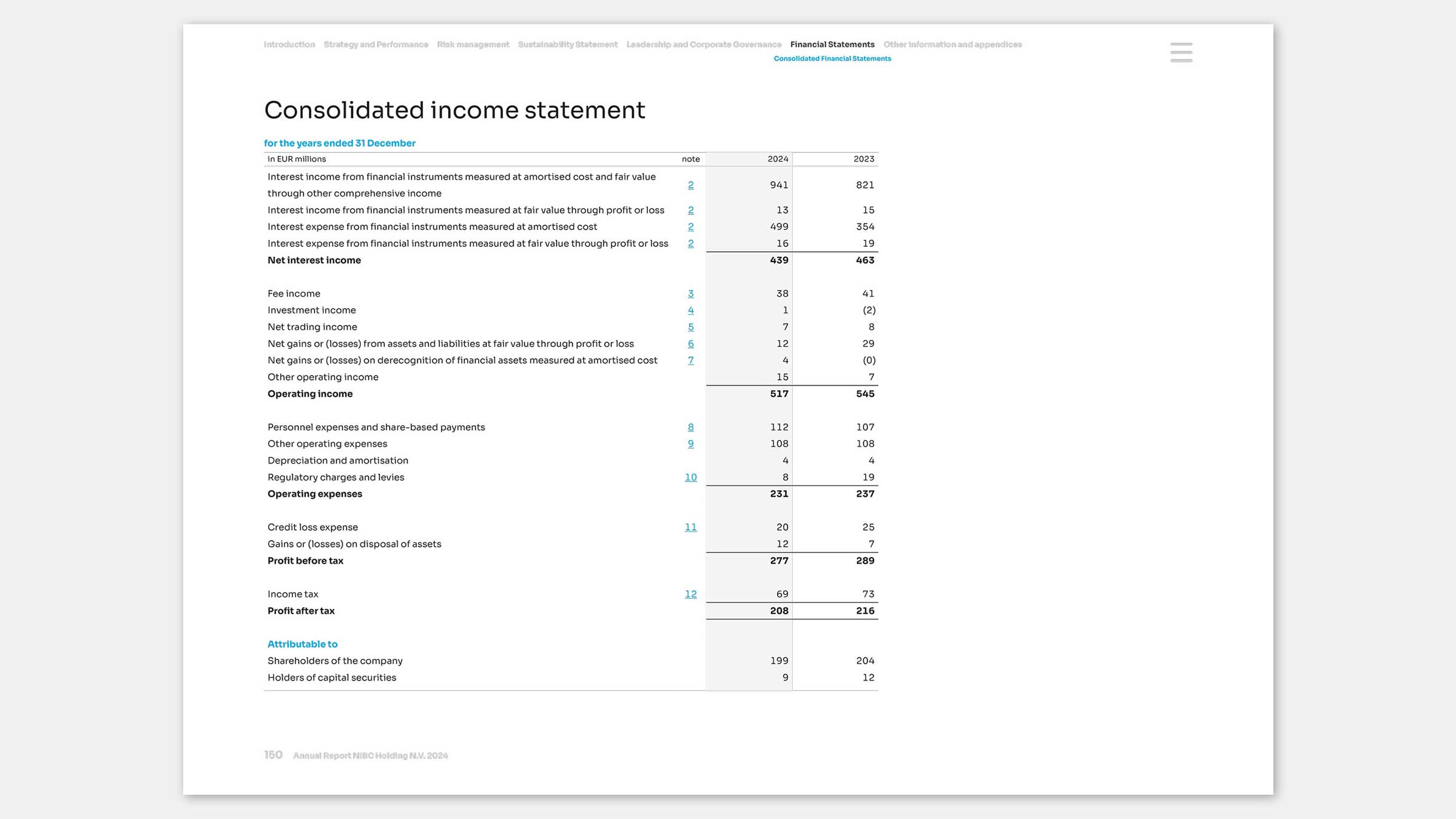Open note 9 for Other operating expenses
This screenshot has width=1456, height=819.
click(690, 444)
